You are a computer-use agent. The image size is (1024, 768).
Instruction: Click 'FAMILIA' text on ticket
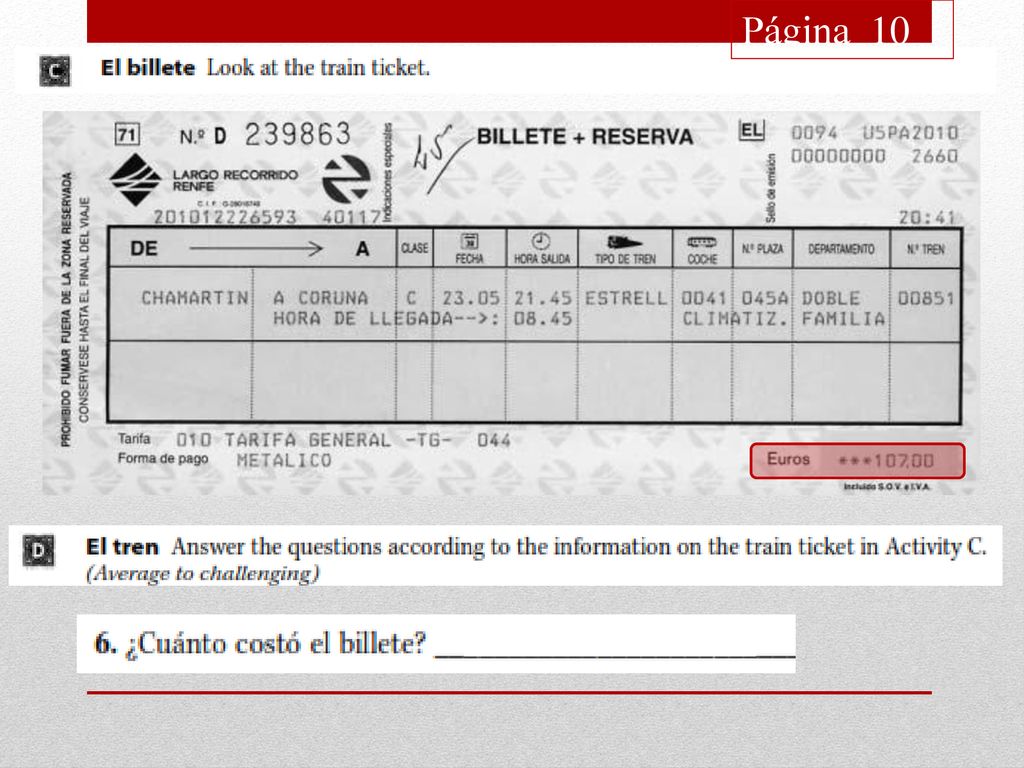[x=843, y=319]
